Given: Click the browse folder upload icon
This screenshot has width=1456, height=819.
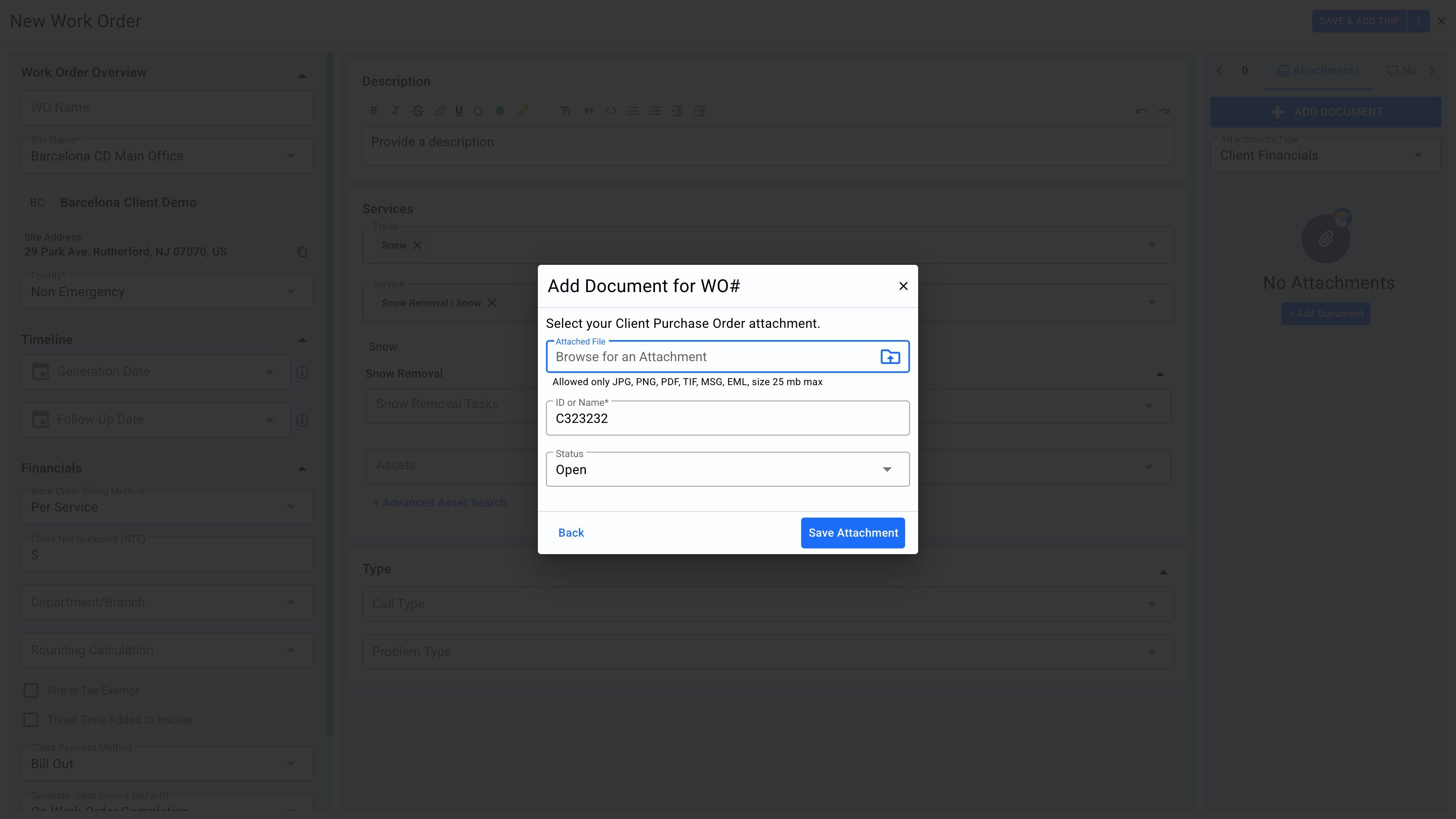Looking at the screenshot, I should tap(890, 357).
